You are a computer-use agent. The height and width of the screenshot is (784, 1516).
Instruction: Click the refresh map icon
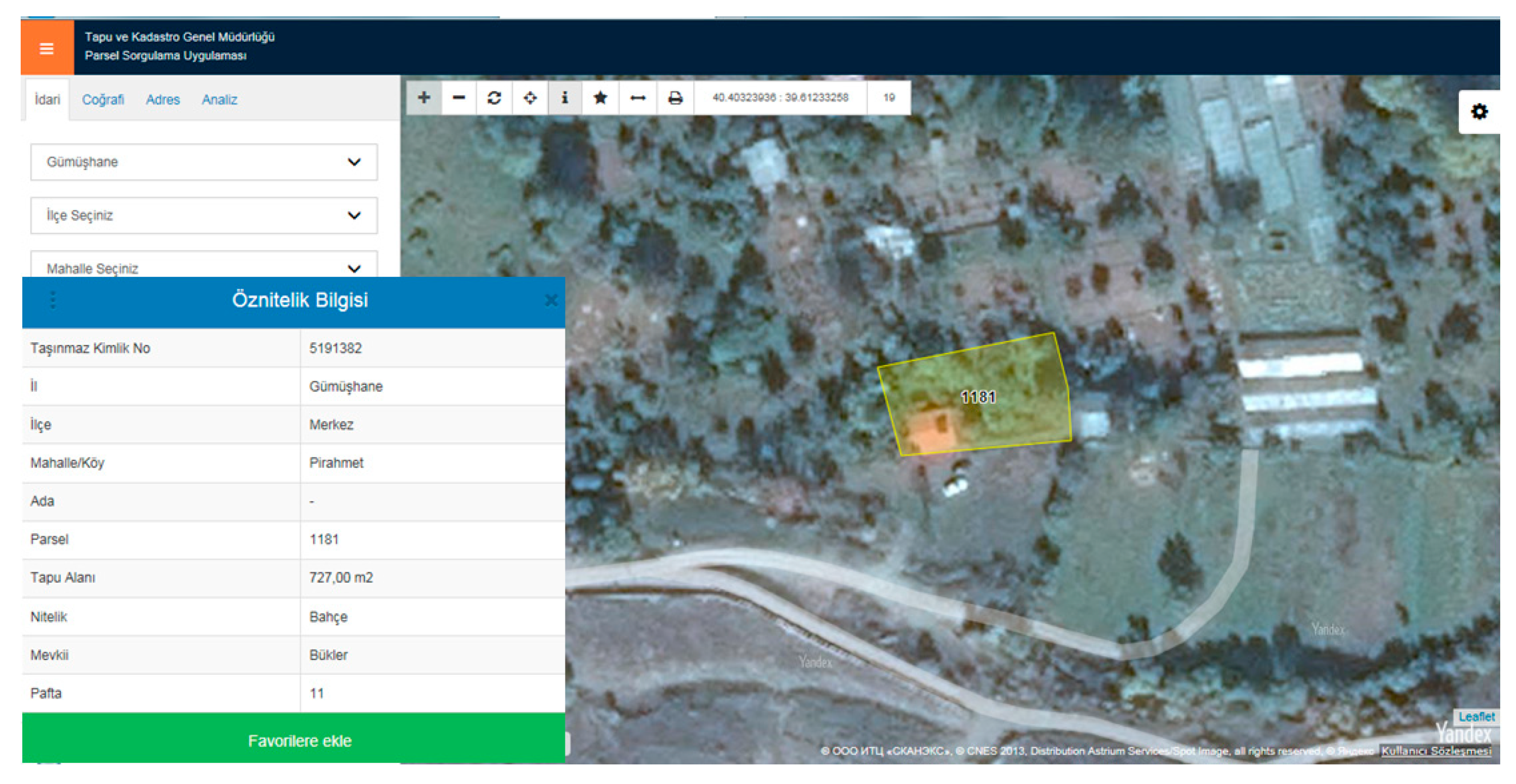494,98
